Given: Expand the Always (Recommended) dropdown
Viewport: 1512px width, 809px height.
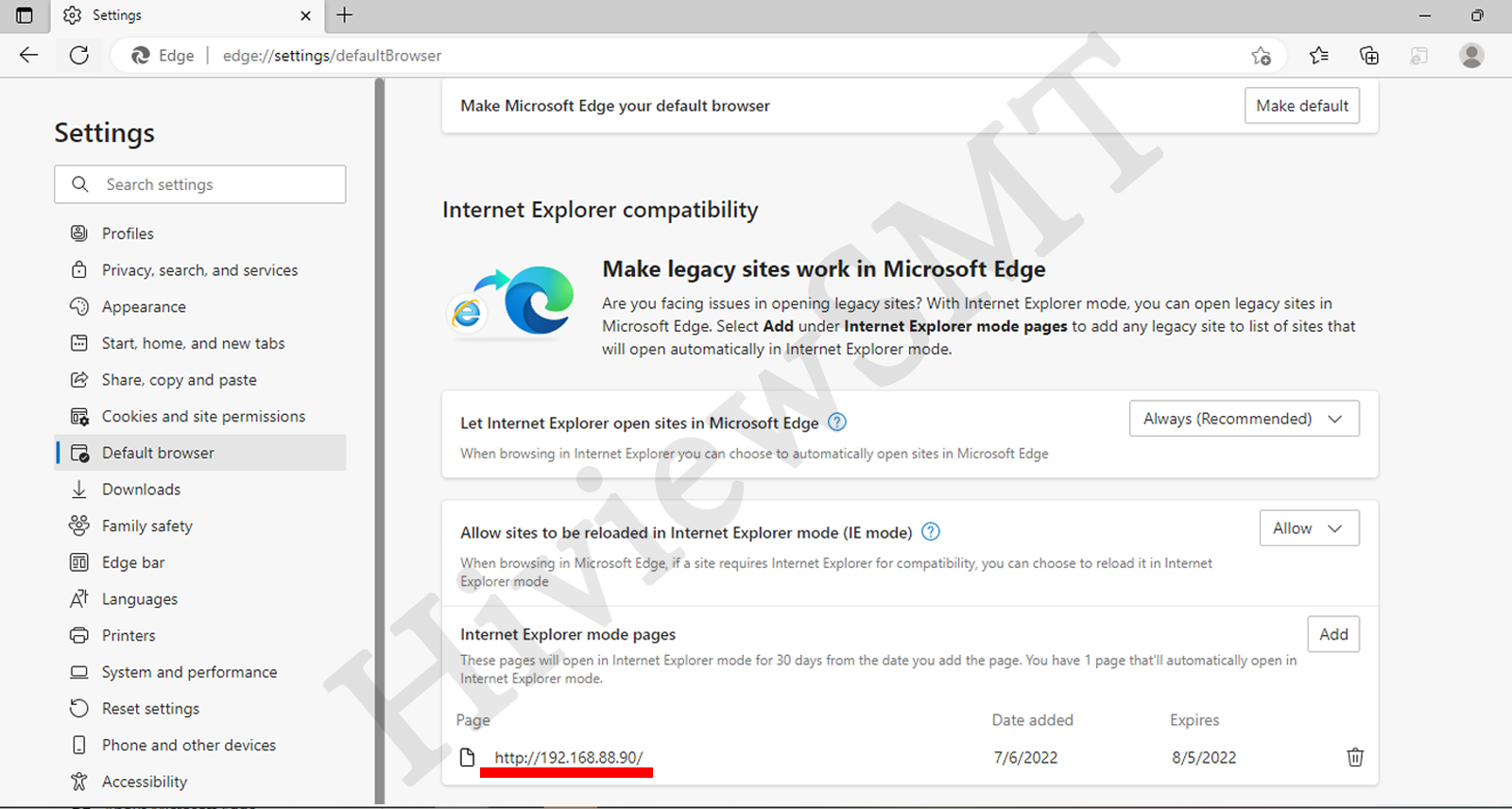Looking at the screenshot, I should (x=1244, y=419).
